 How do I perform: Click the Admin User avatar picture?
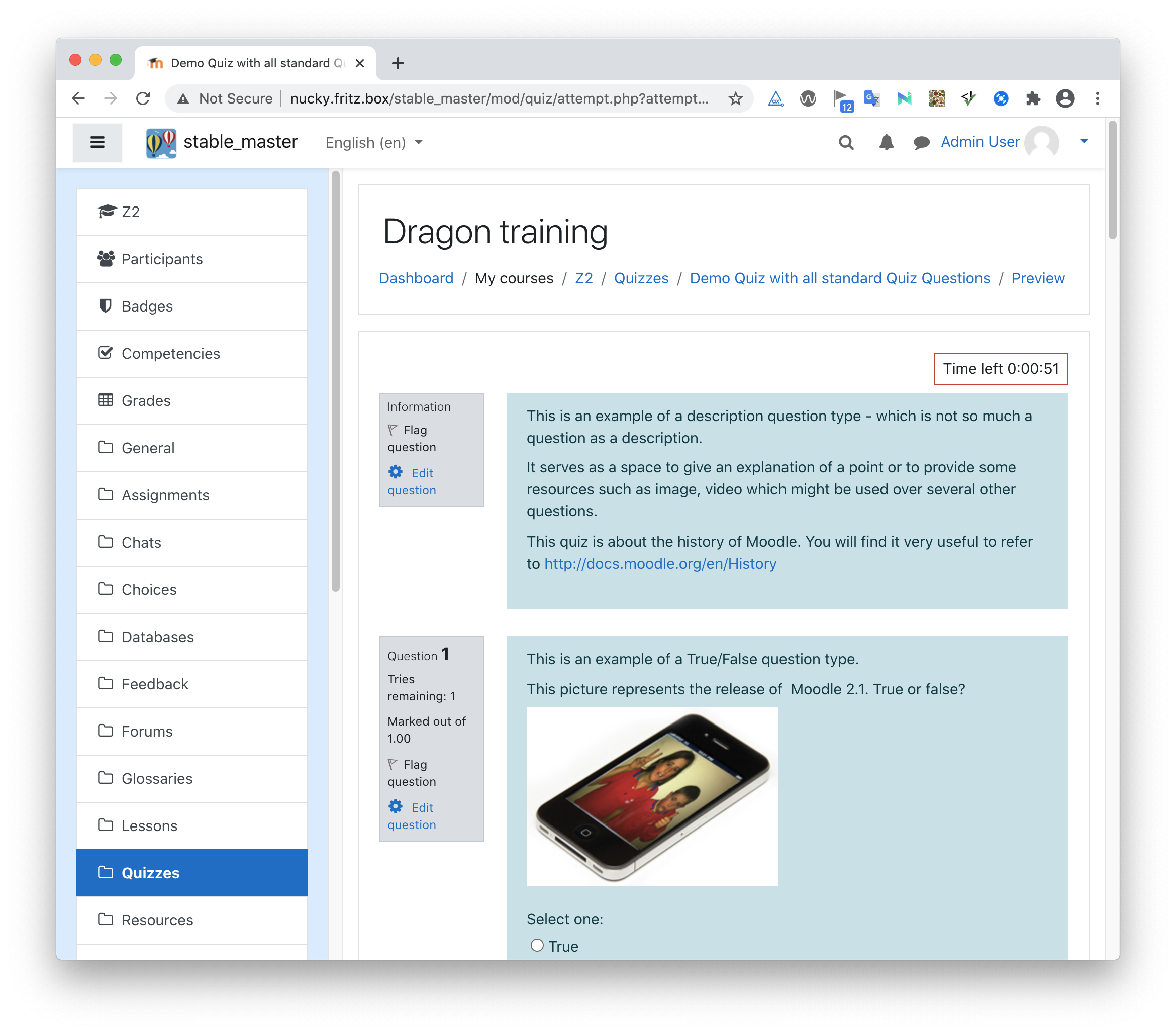click(1042, 142)
